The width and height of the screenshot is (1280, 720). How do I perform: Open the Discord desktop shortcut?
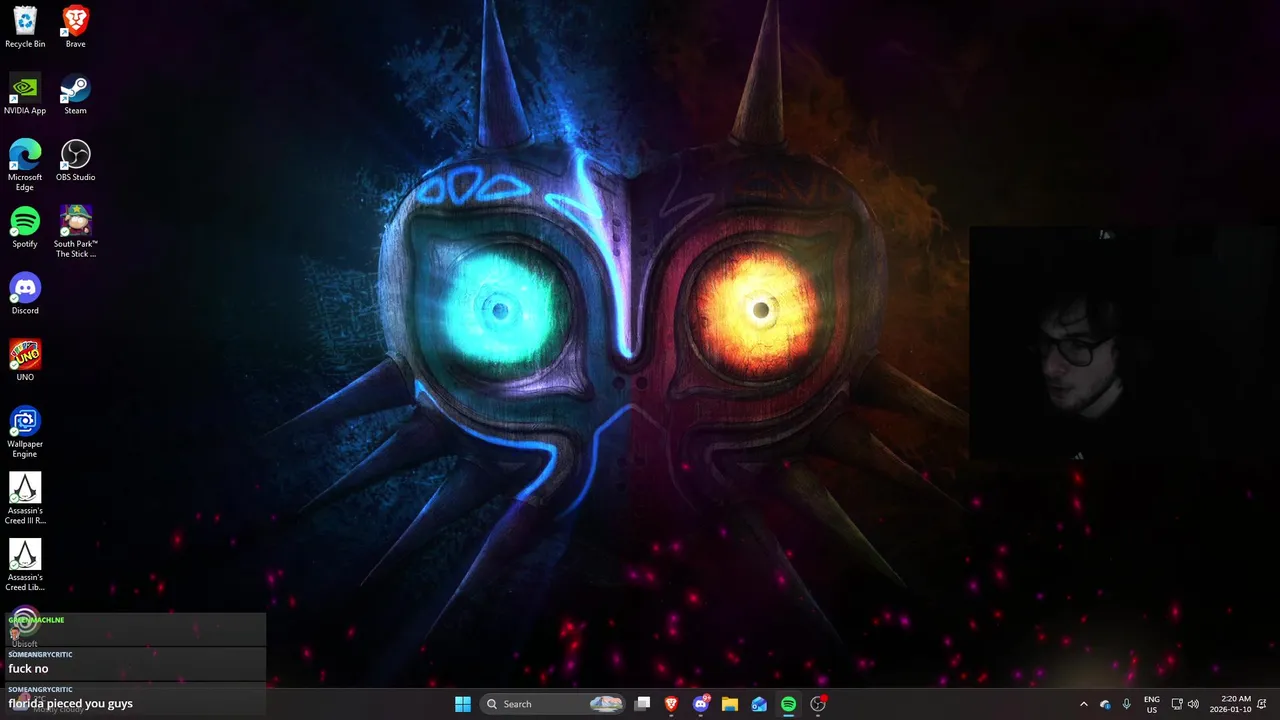click(25, 294)
